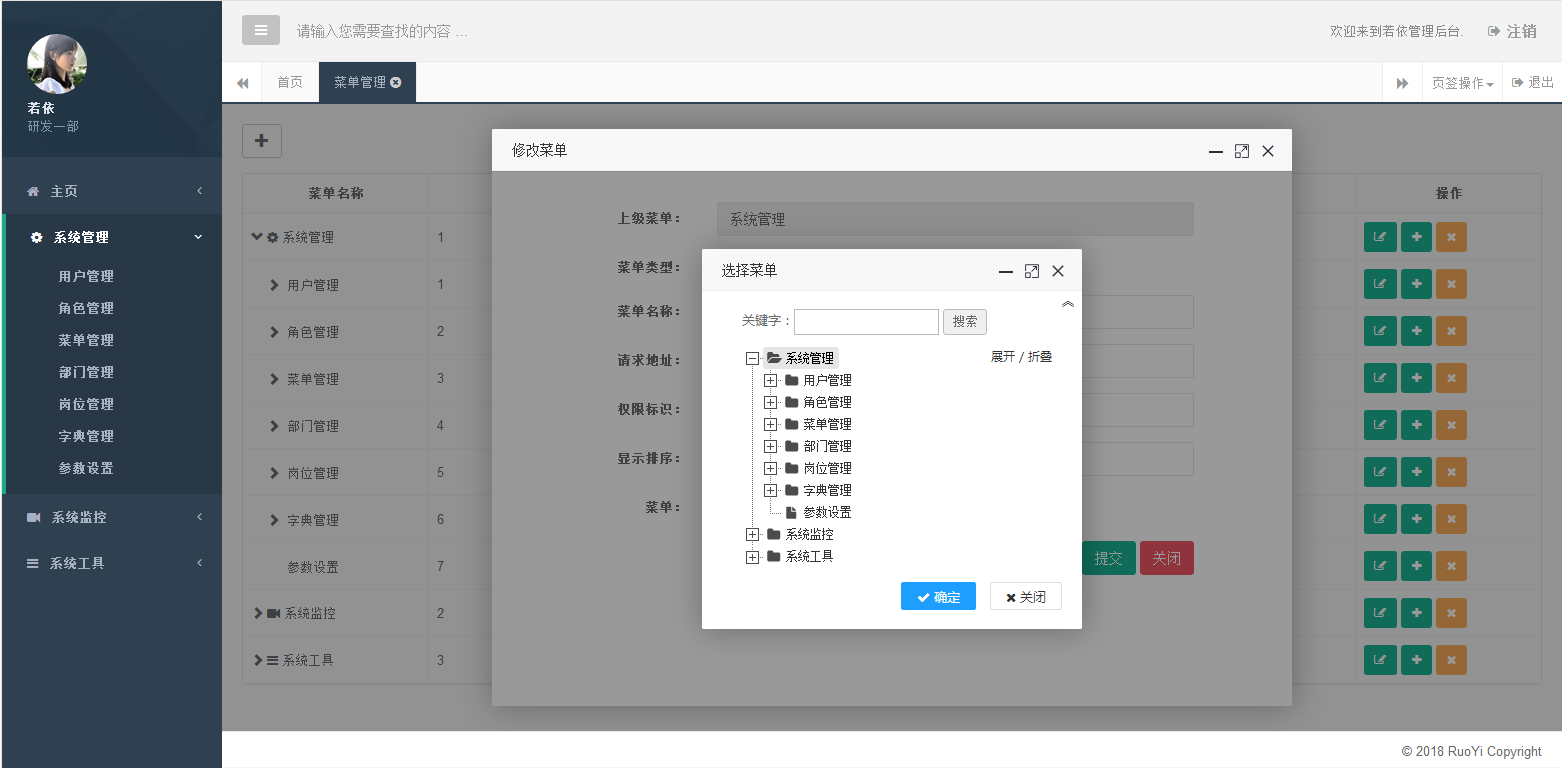Click edit icon in 菜单管理 table row
This screenshot has height=768, width=1562.
click(1380, 378)
